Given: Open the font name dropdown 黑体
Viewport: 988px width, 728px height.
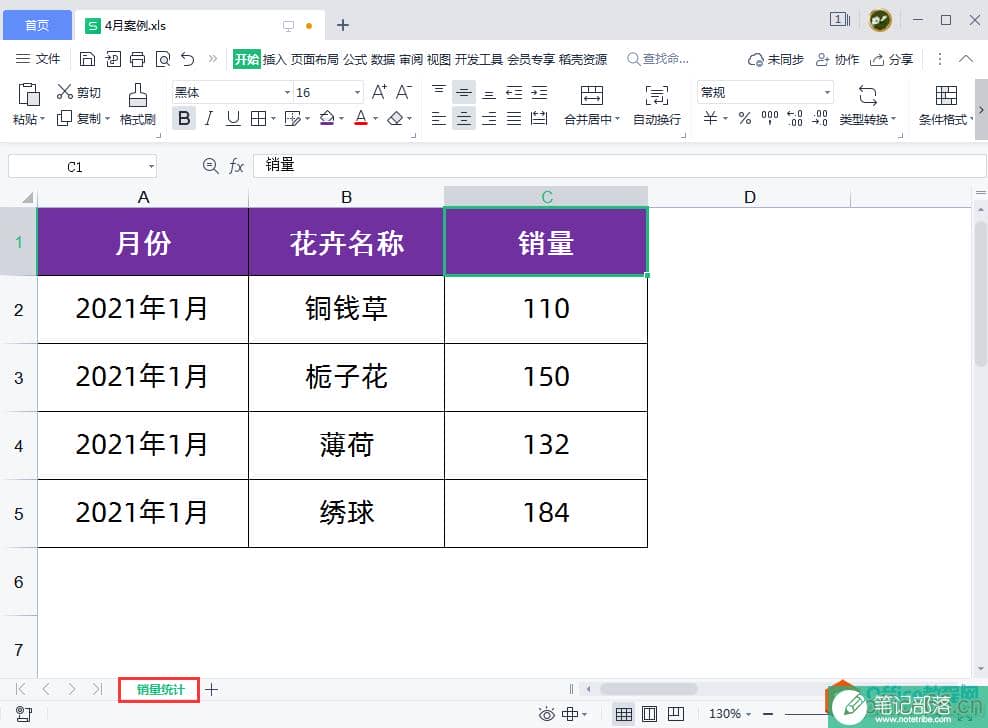Looking at the screenshot, I should [287, 93].
